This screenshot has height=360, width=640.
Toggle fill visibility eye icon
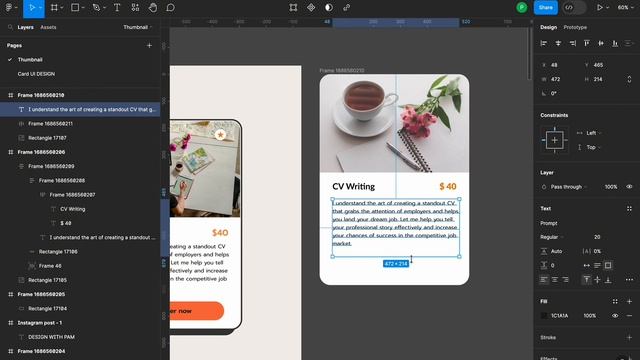[x=615, y=316]
